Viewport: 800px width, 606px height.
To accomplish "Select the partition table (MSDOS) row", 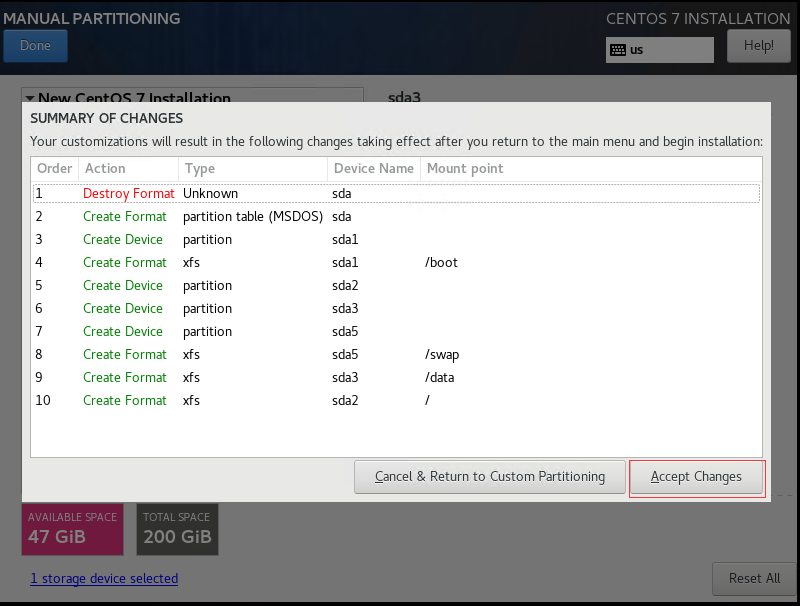I will pyautogui.click(x=396, y=216).
